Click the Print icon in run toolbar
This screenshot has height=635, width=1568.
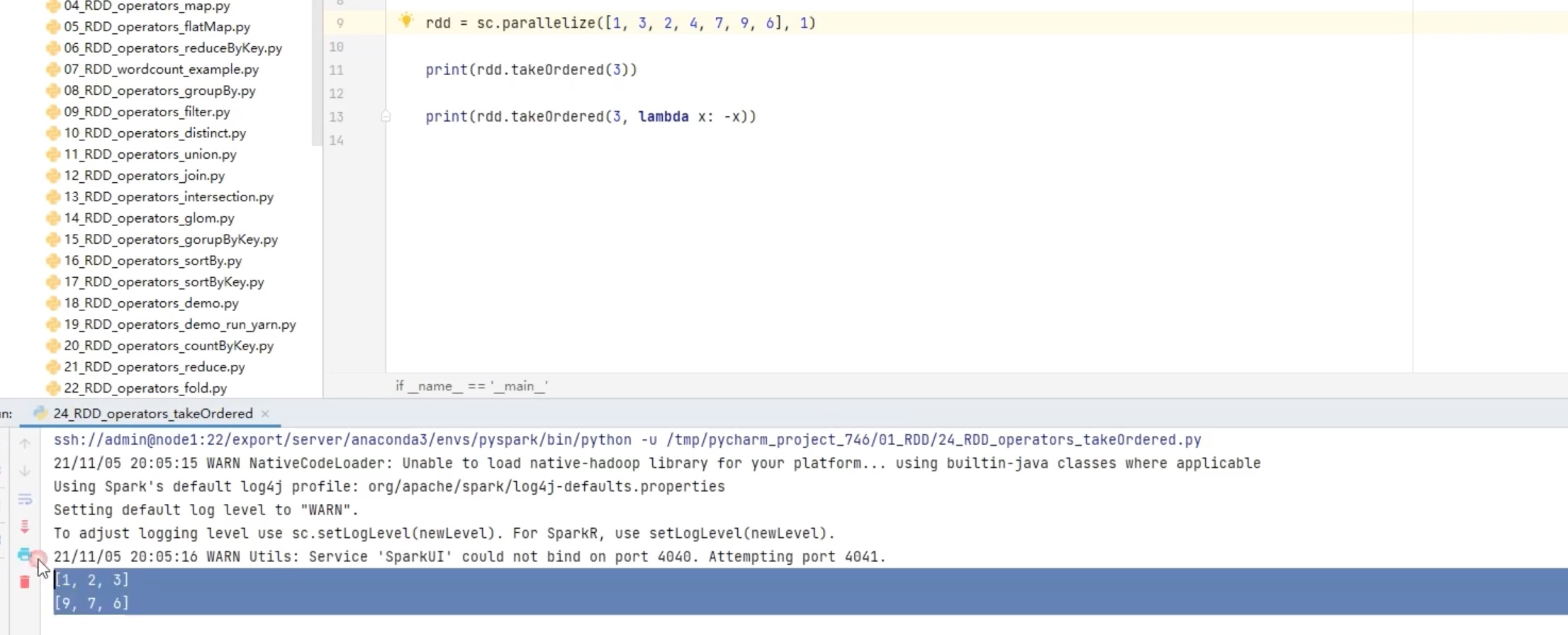25,554
